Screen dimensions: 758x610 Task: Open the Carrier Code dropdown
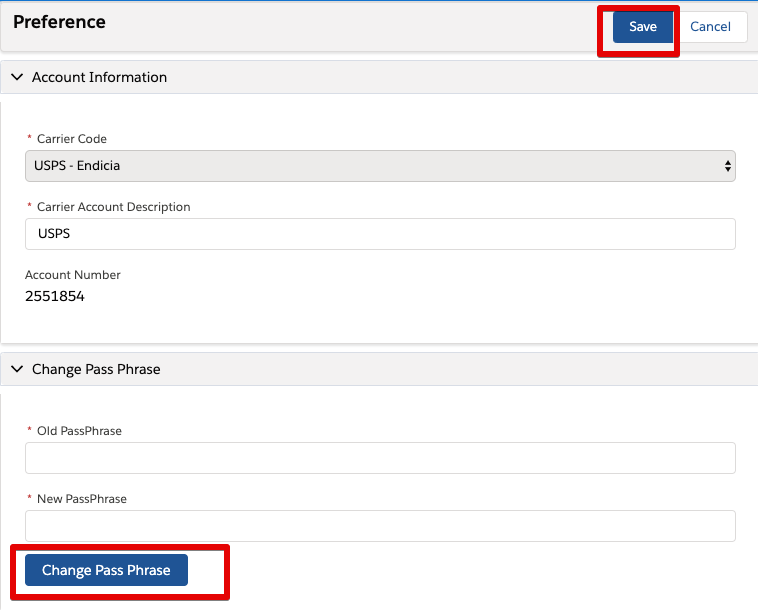click(380, 166)
